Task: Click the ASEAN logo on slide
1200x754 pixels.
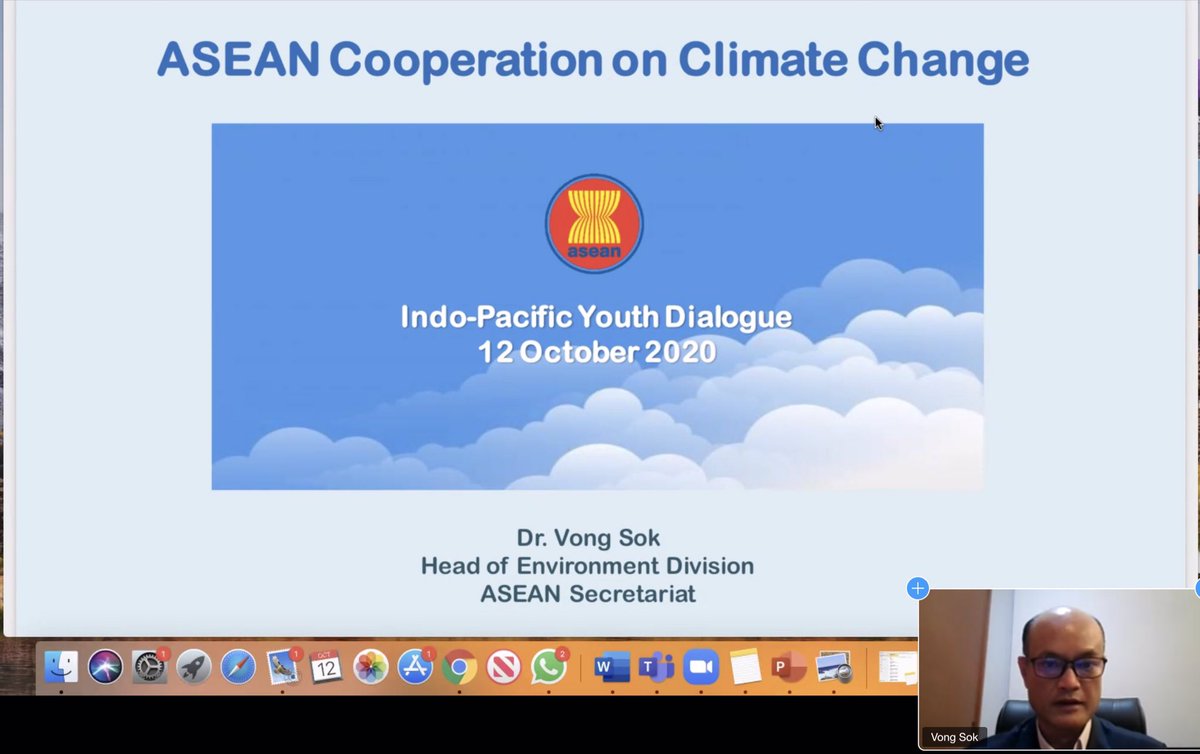Action: coord(594,223)
